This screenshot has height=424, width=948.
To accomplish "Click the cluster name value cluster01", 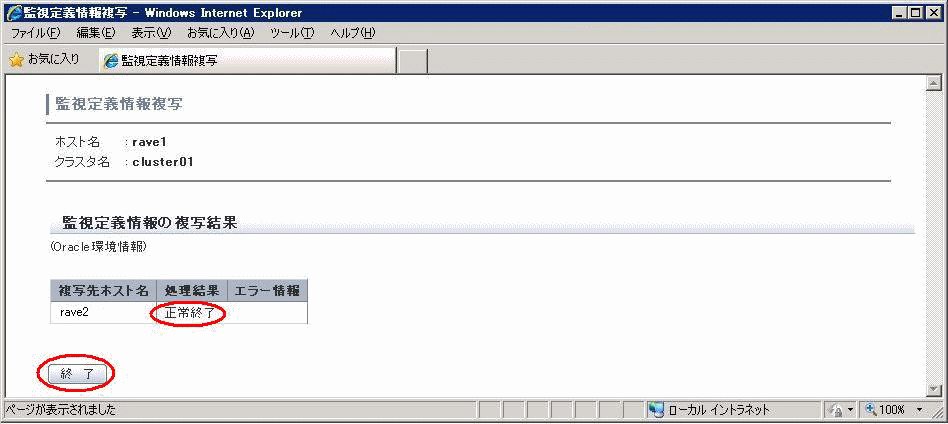I will pos(163,162).
